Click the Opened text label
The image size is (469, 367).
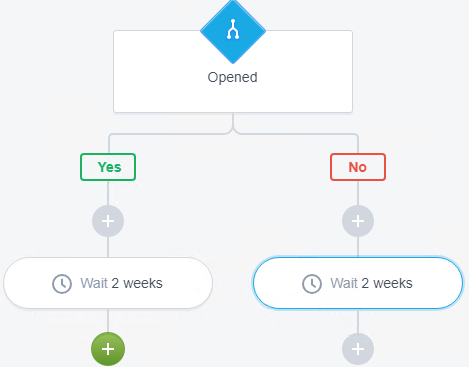click(233, 77)
